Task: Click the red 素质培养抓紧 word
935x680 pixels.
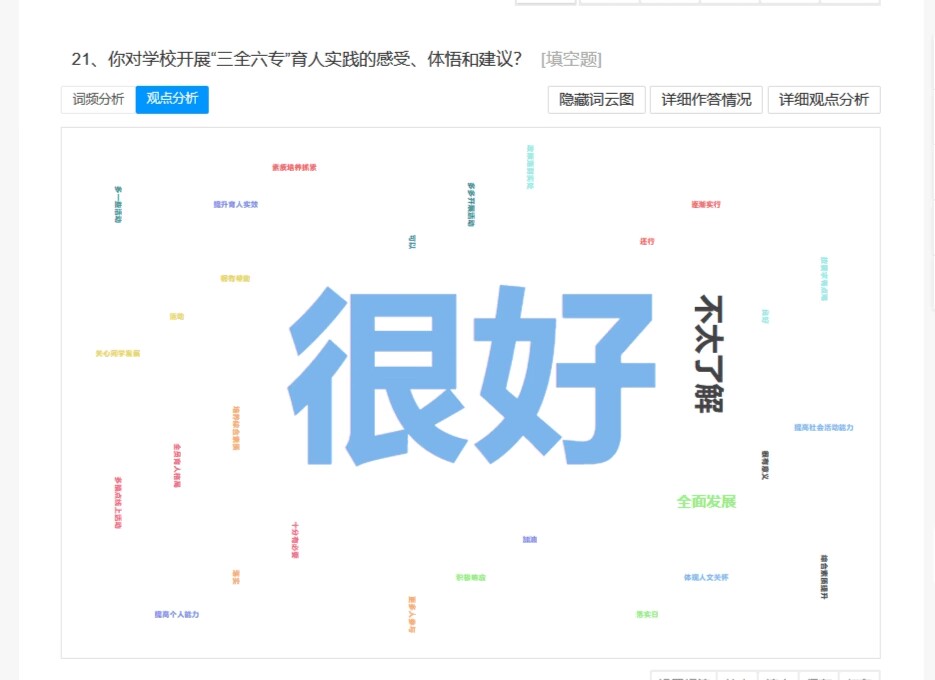Action: 294,168
